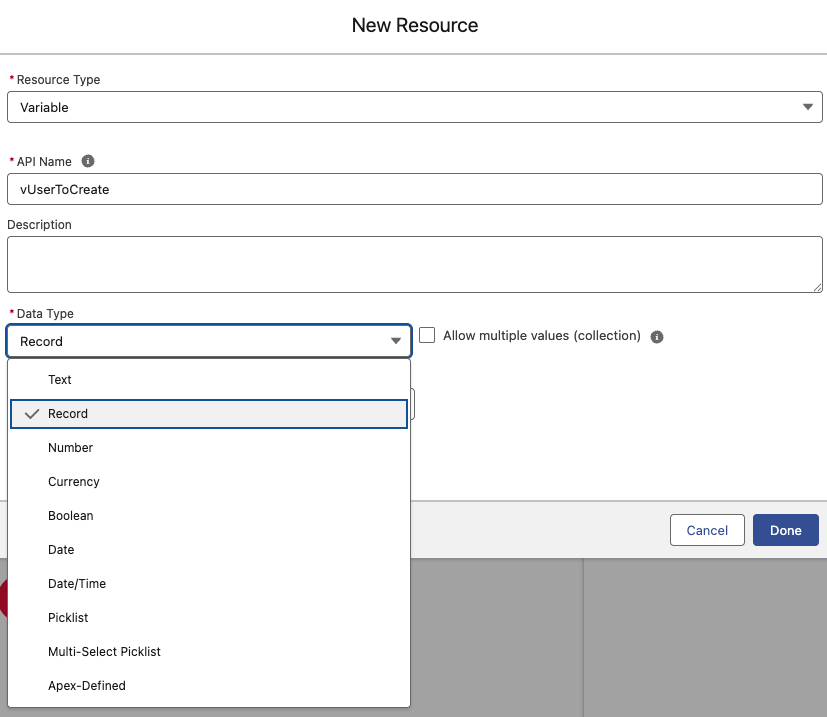
Task: Click the info icon beside collection checkbox
Action: (x=657, y=337)
